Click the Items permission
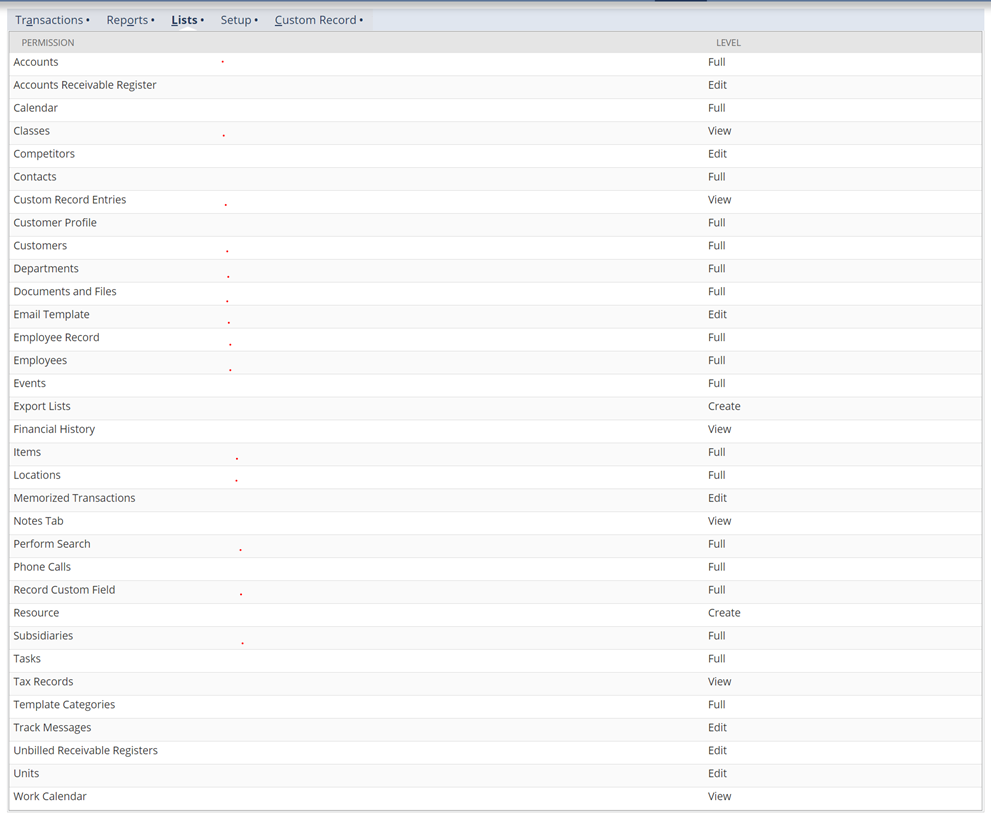 27,452
